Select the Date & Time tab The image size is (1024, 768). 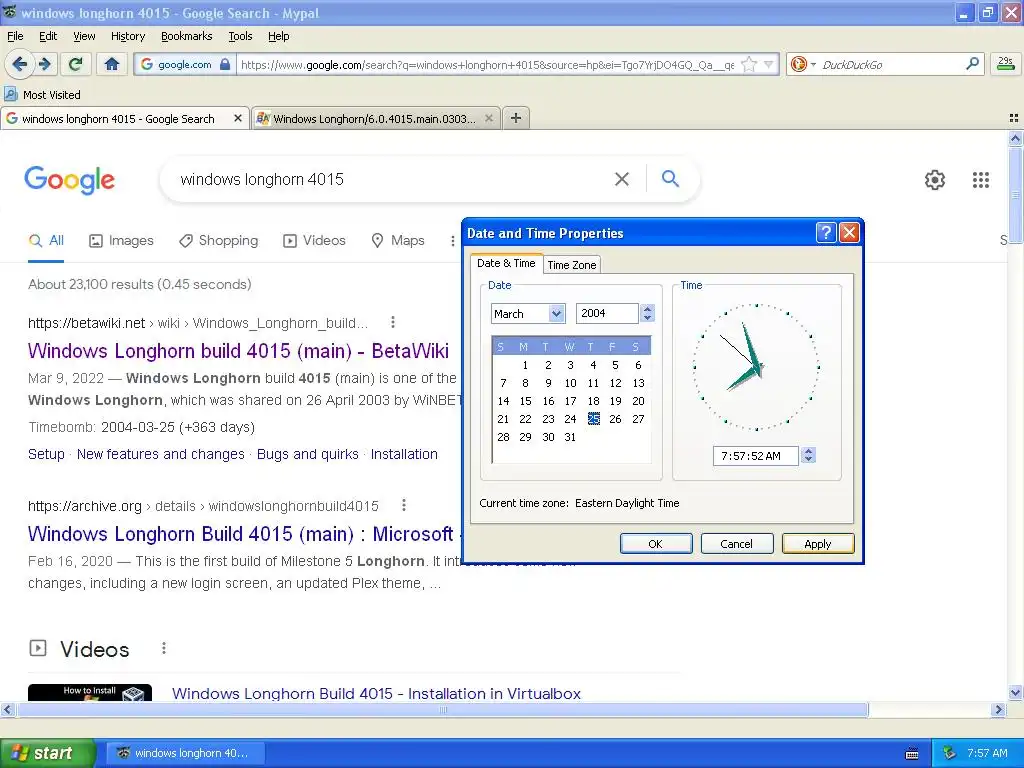click(x=506, y=263)
